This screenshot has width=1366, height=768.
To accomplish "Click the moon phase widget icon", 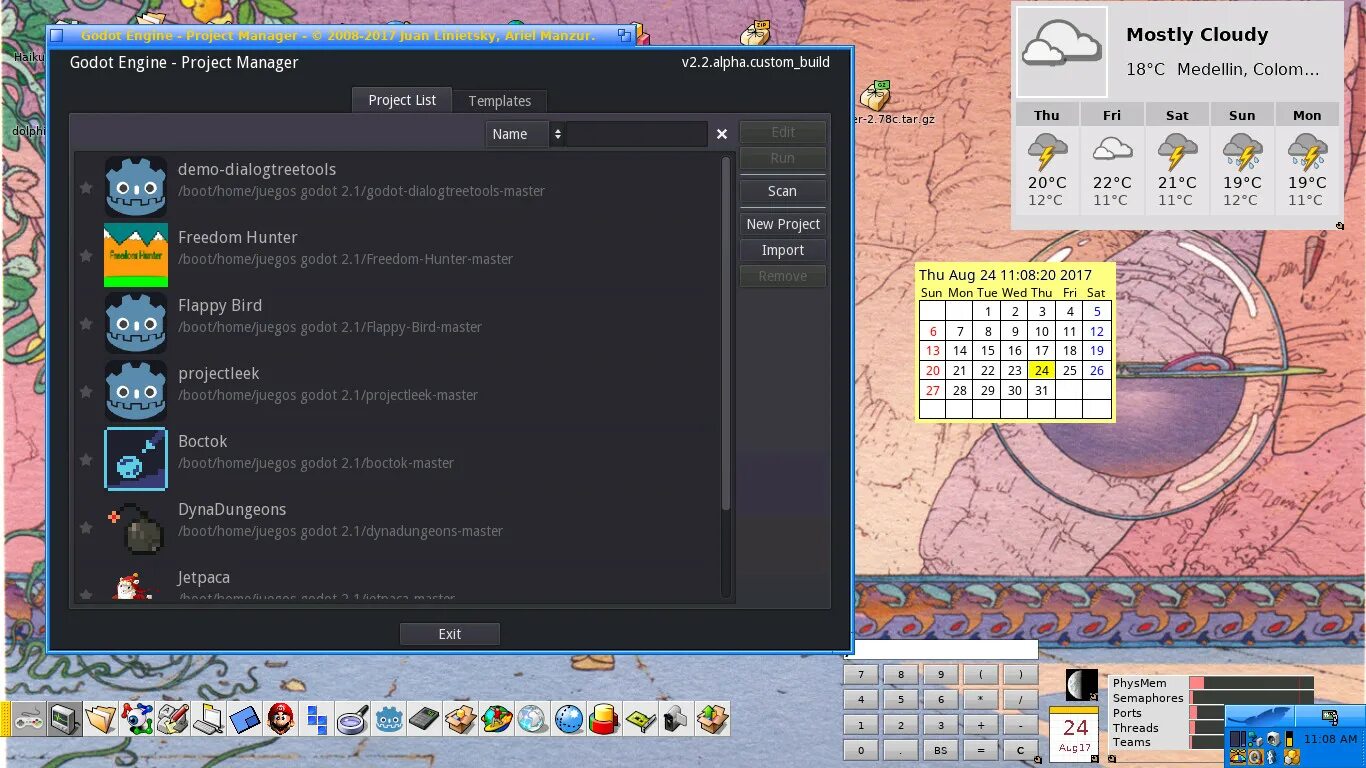I will [x=1081, y=686].
